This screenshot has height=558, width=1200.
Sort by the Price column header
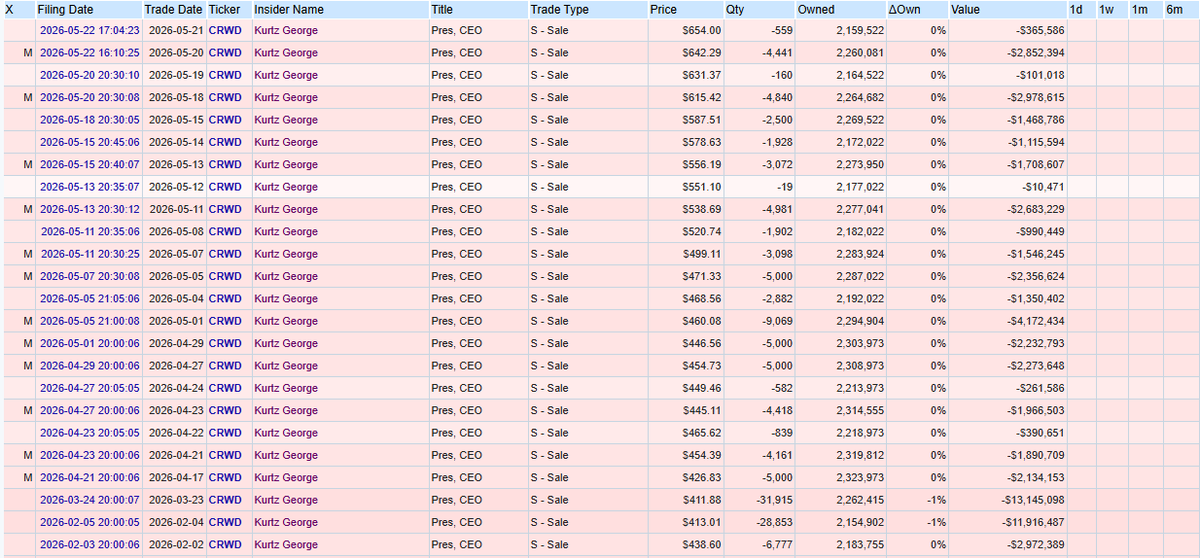point(663,9)
